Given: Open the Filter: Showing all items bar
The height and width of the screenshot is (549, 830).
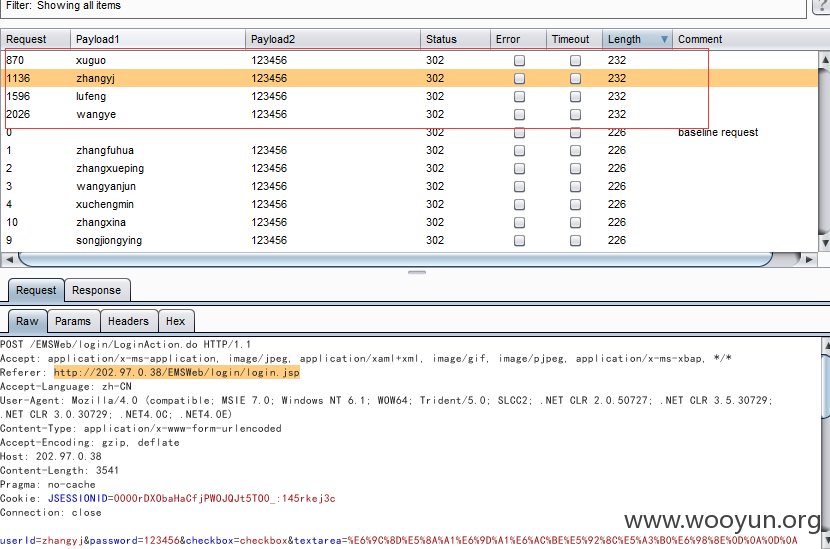Looking at the screenshot, I should pos(403,6).
